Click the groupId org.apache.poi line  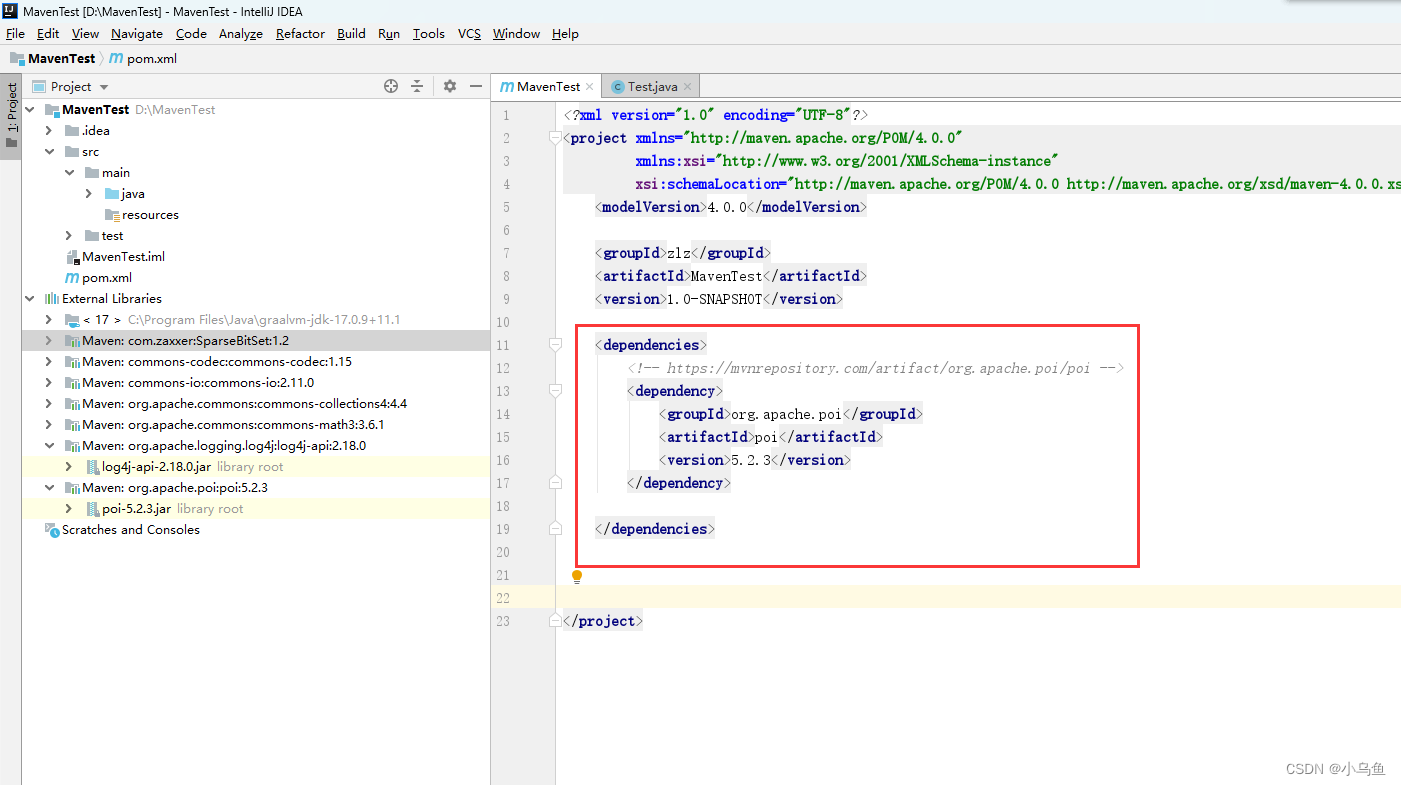pos(791,414)
